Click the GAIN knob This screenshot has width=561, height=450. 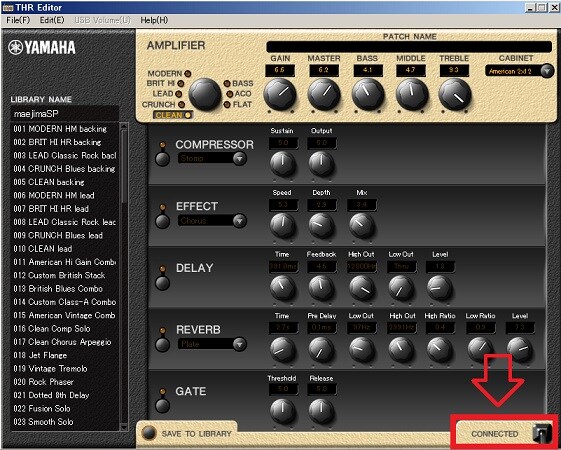point(280,94)
